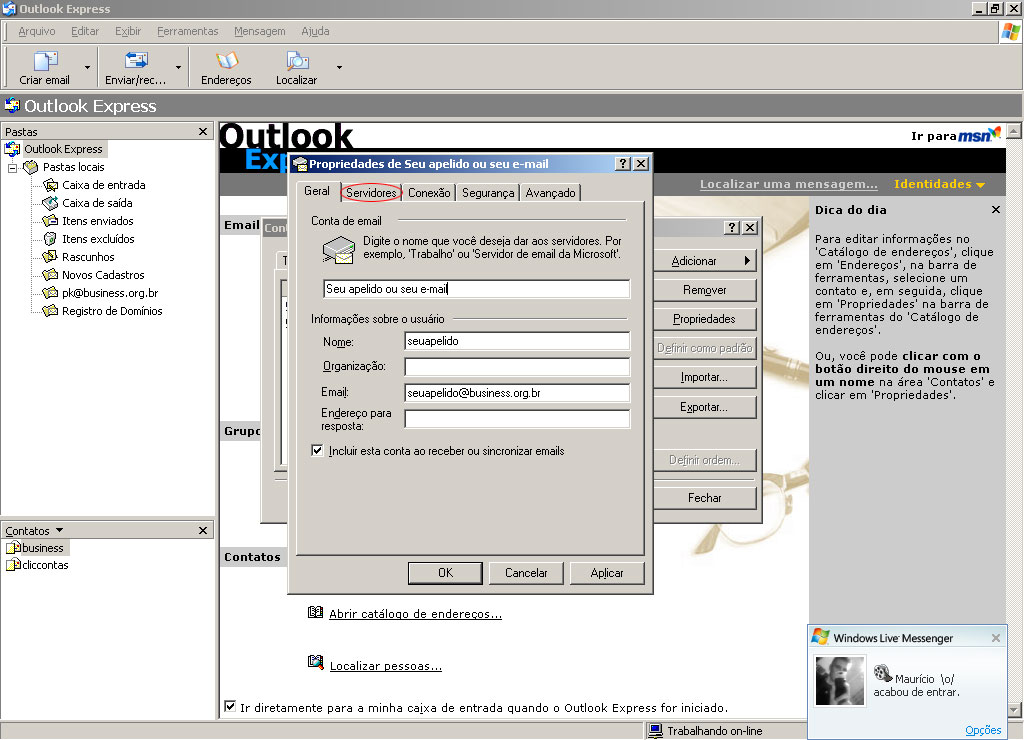Viewport: 1024px width, 740px height.
Task: Open the Ferramentas menu
Action: pos(187,31)
